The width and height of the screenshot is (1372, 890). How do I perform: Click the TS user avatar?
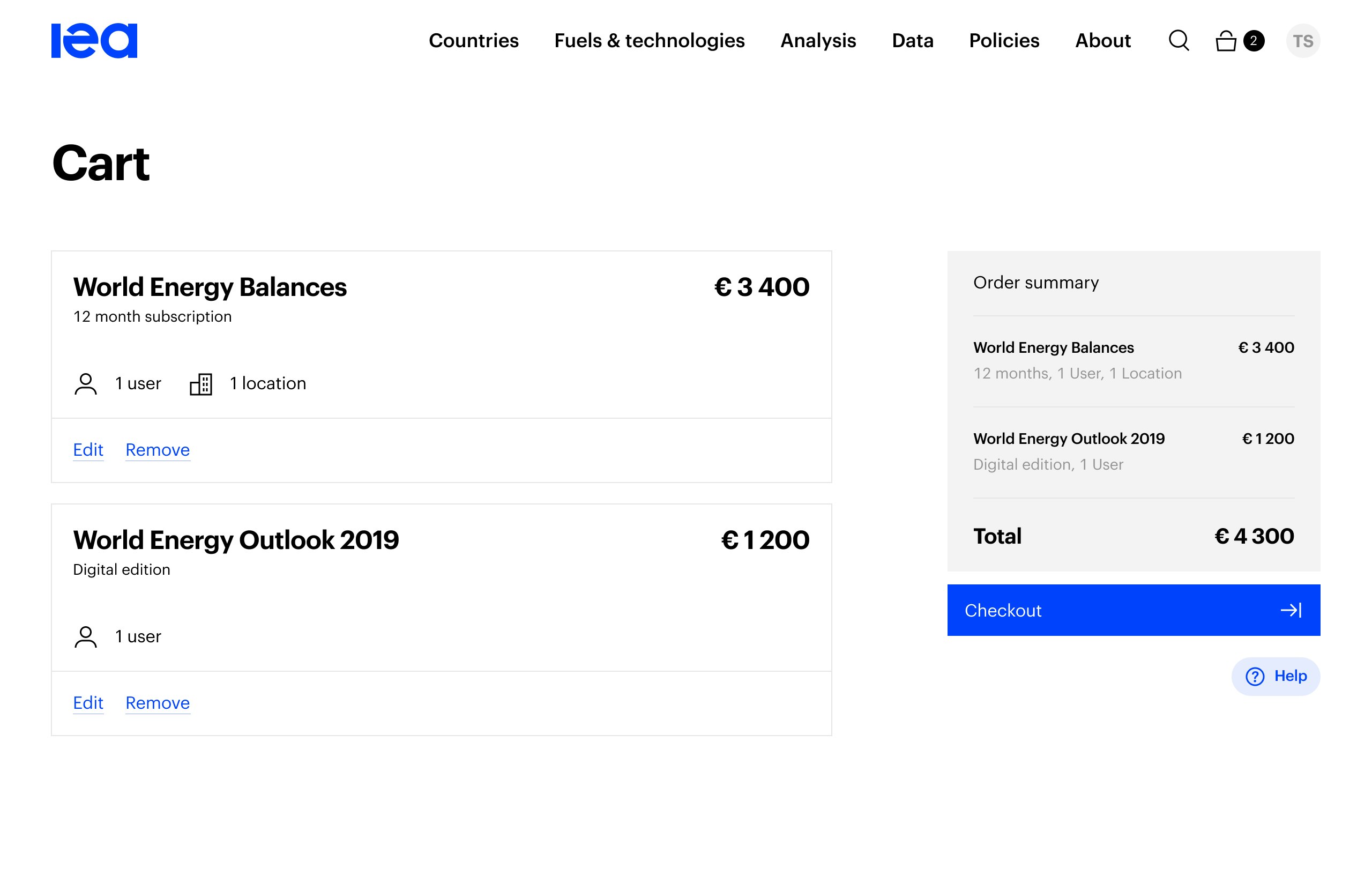coord(1302,41)
